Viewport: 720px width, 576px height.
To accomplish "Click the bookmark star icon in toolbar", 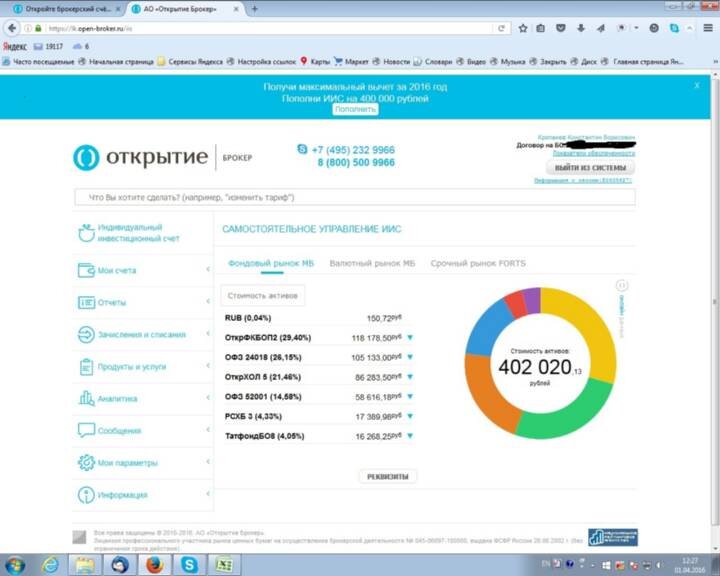I will [x=523, y=28].
